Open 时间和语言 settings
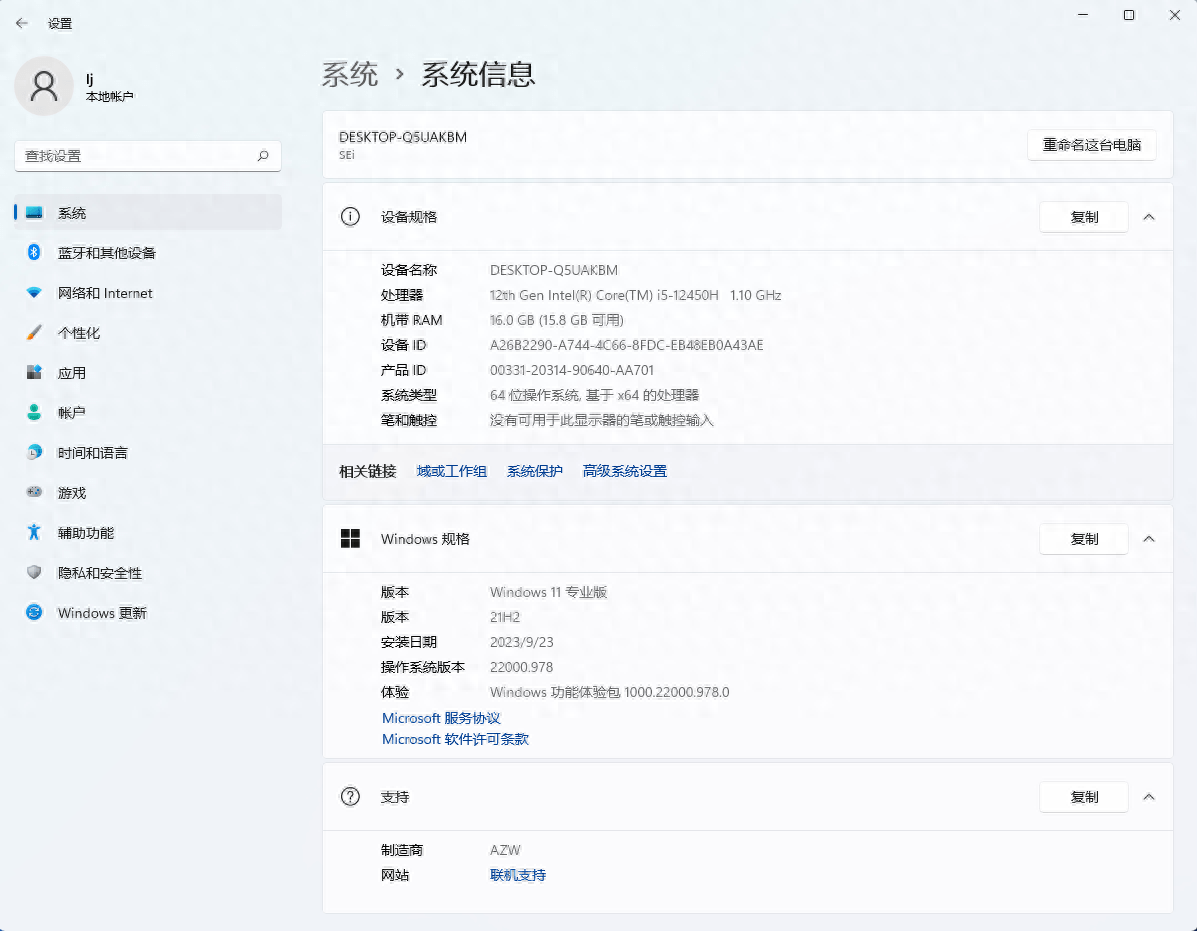The image size is (1197, 931). point(148,453)
